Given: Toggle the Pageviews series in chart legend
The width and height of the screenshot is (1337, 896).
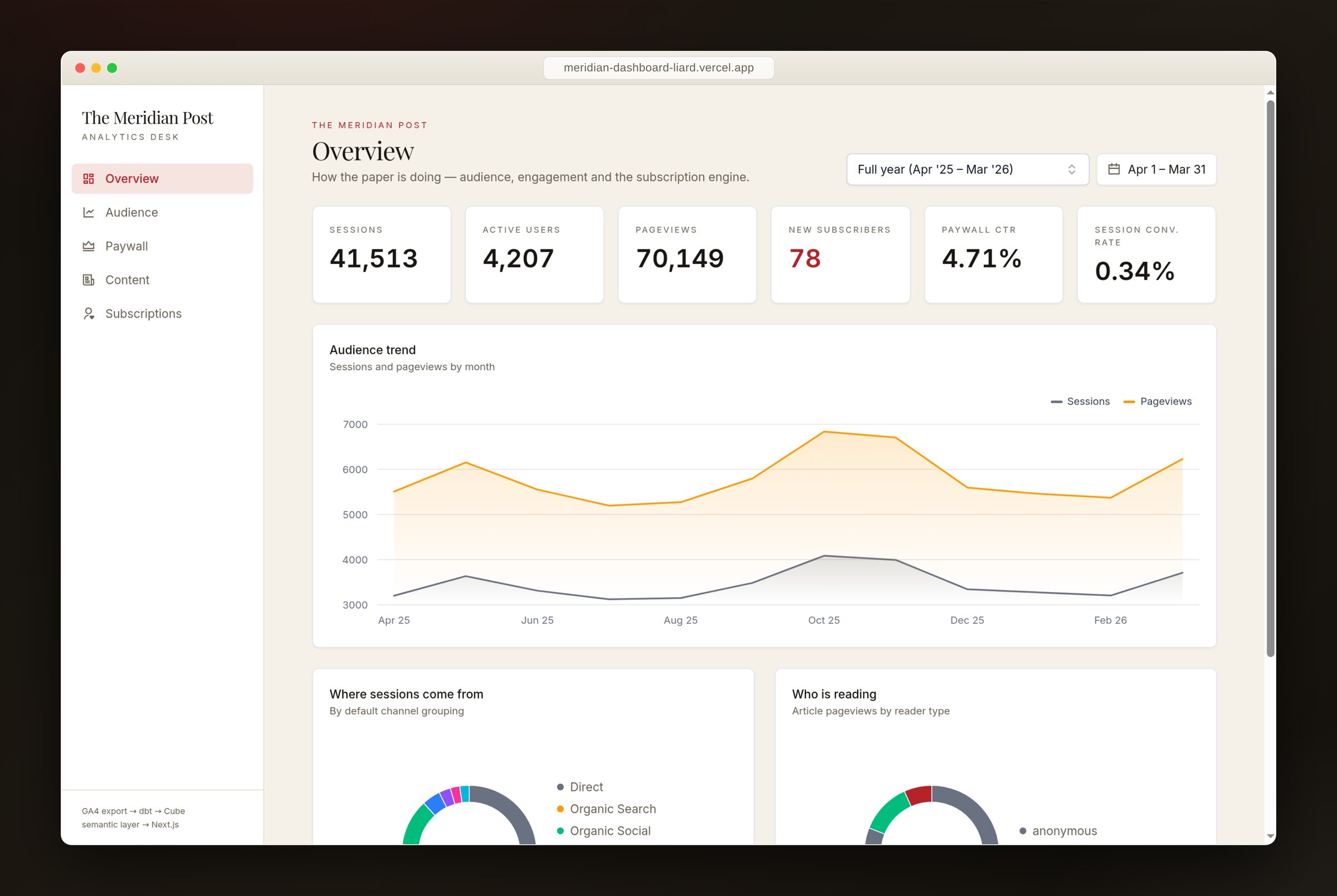Looking at the screenshot, I should tap(1157, 402).
